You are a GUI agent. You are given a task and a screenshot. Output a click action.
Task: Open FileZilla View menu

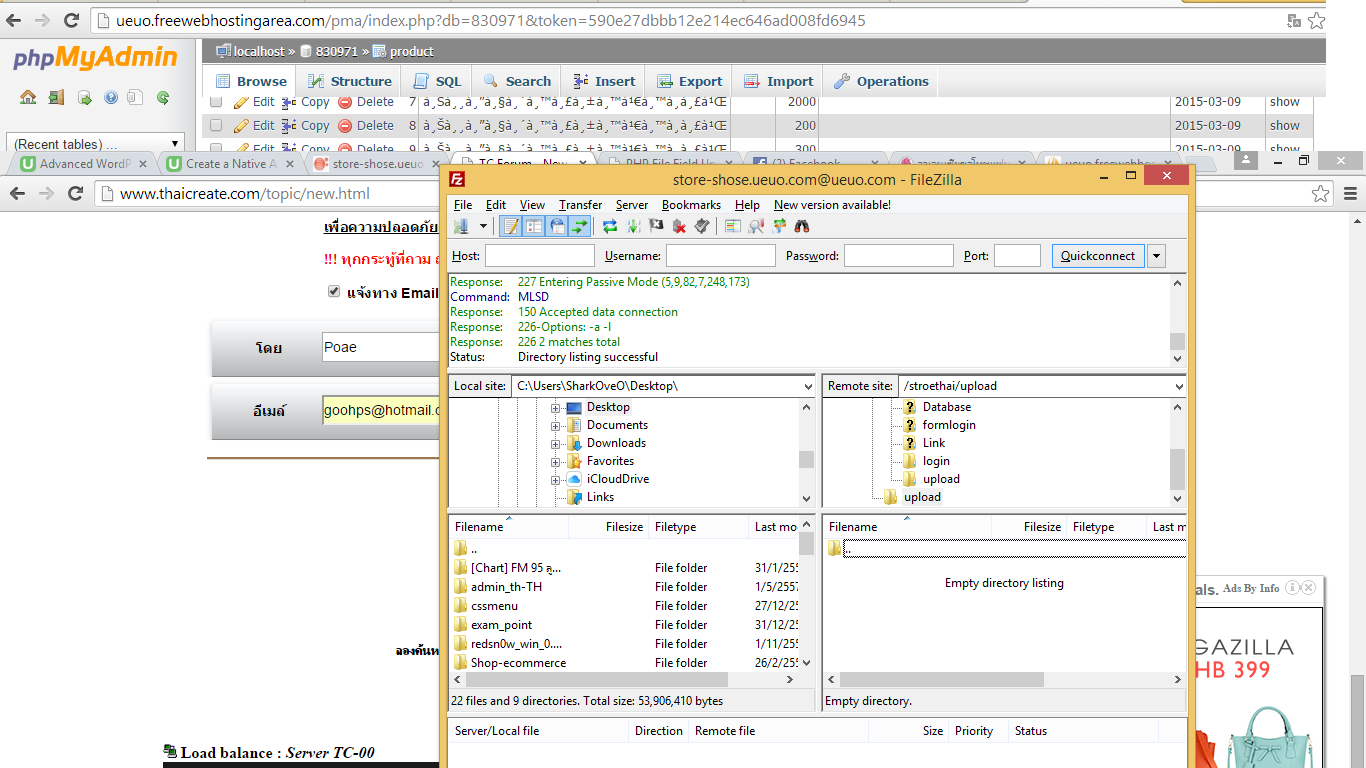pyautogui.click(x=532, y=205)
